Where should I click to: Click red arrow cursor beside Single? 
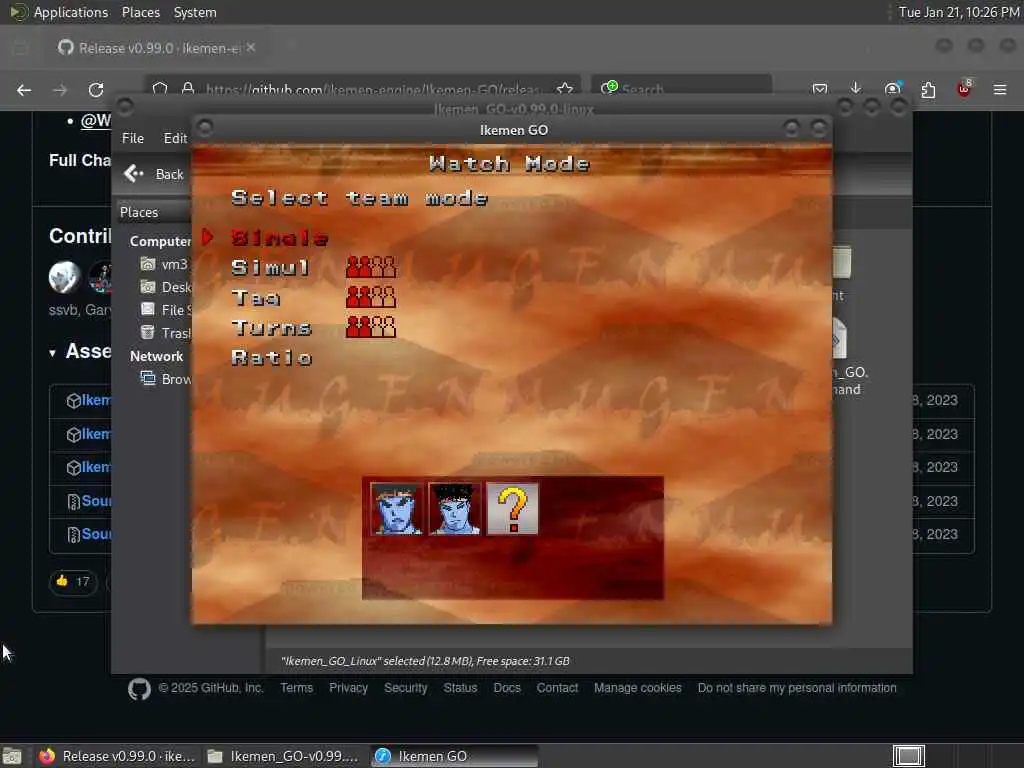coord(208,237)
